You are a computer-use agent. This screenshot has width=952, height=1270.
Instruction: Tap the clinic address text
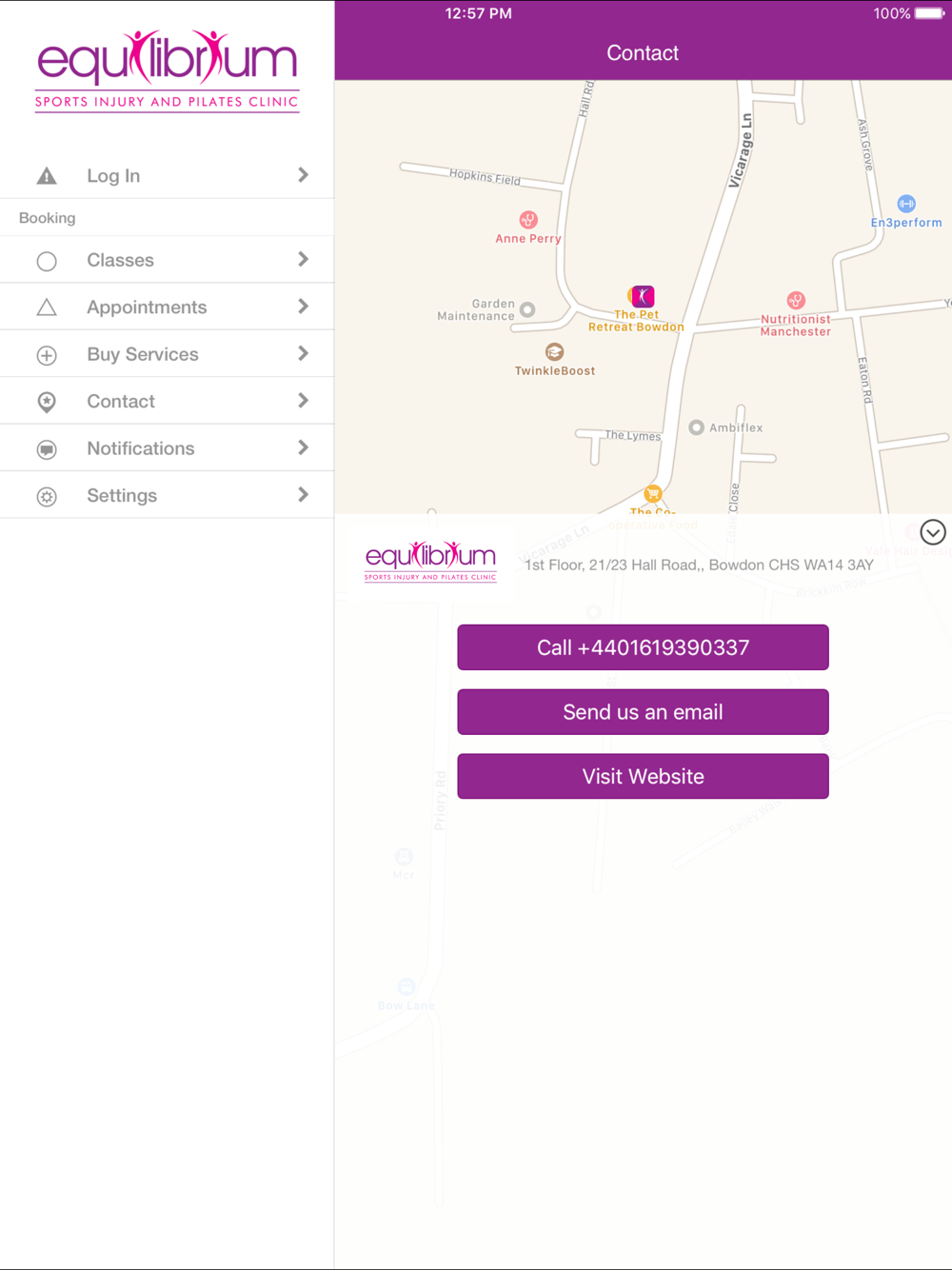point(699,565)
